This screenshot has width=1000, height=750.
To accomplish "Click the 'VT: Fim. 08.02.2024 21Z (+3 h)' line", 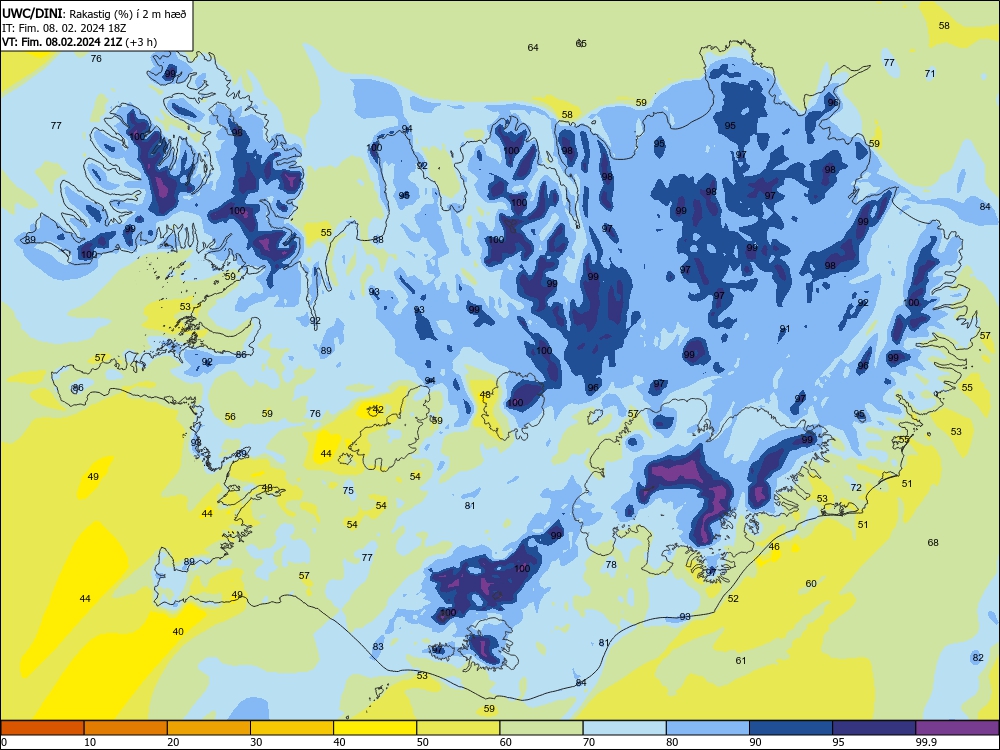I will [x=79, y=42].
